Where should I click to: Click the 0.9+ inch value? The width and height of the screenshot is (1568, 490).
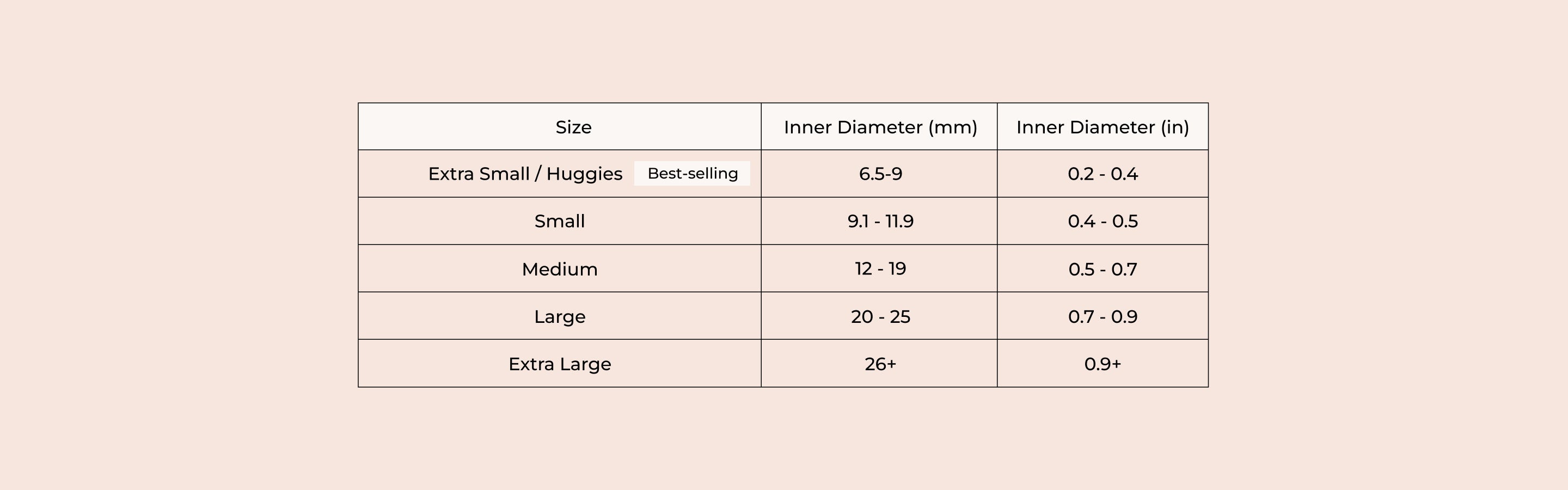click(1102, 364)
